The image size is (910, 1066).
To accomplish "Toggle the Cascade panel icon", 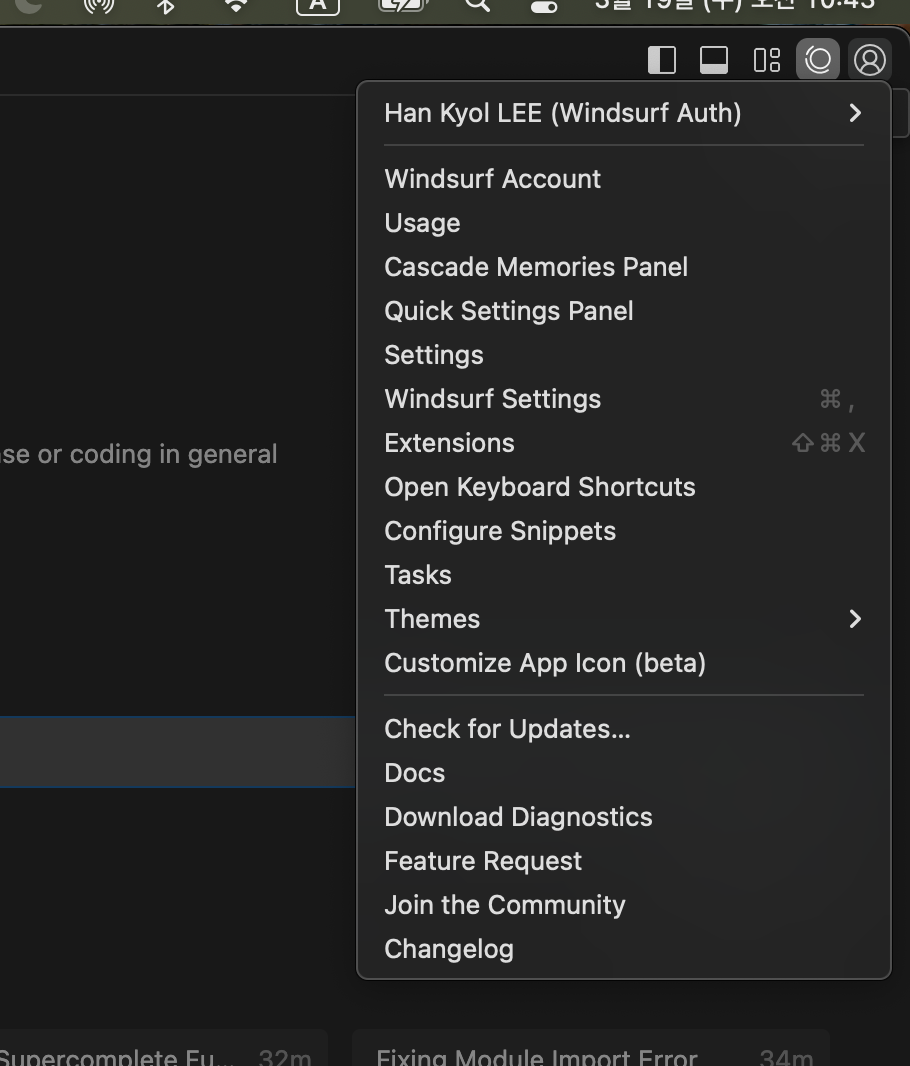I will (818, 60).
